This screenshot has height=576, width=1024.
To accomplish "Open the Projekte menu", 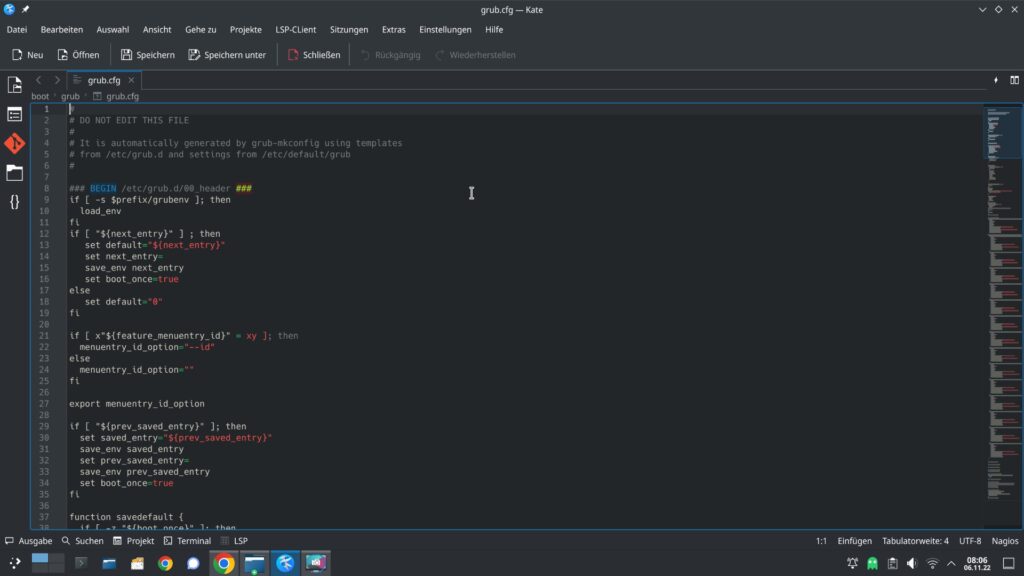I will [x=246, y=29].
